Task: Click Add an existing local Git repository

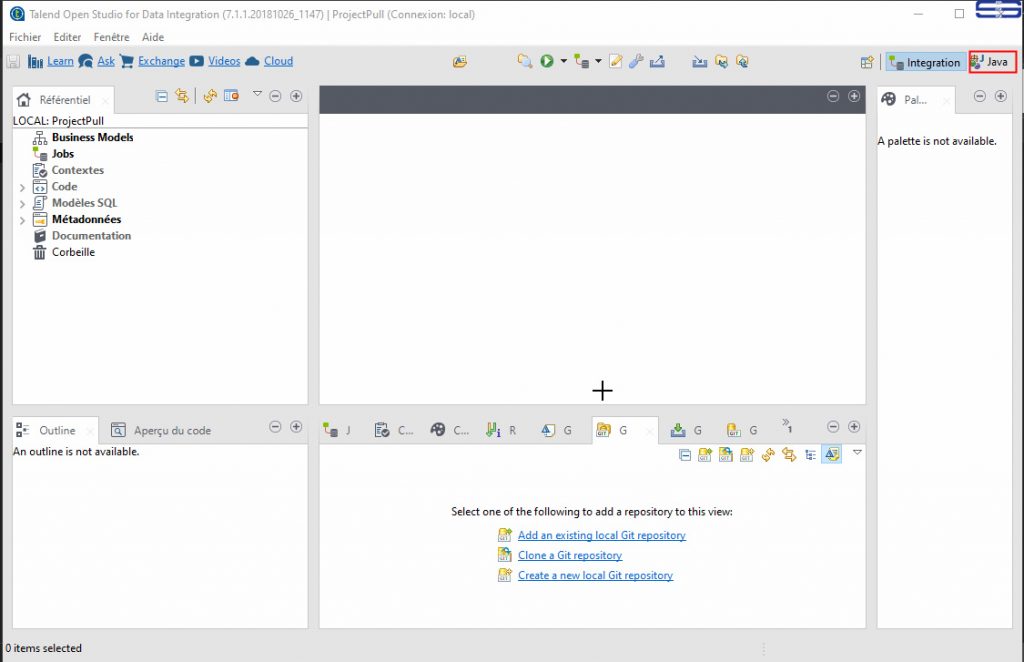Action: coord(601,535)
